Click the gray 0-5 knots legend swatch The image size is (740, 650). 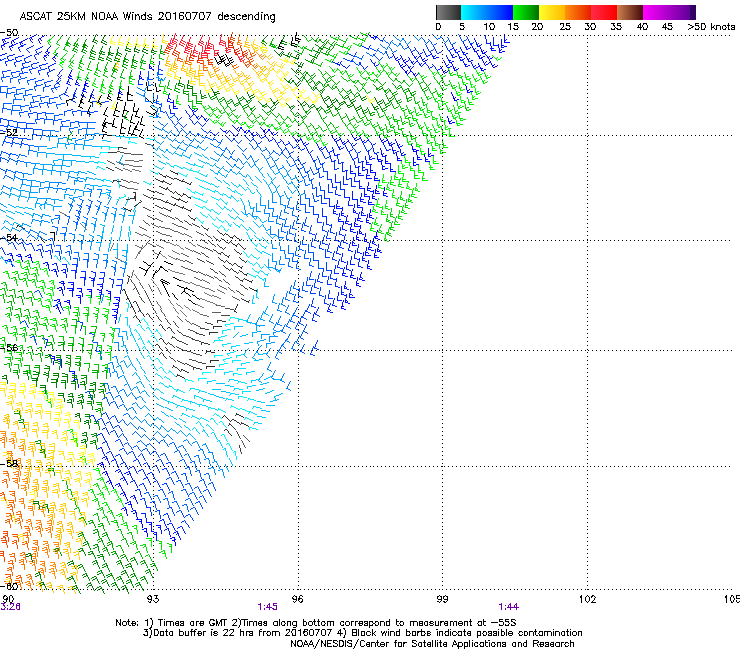448,12
